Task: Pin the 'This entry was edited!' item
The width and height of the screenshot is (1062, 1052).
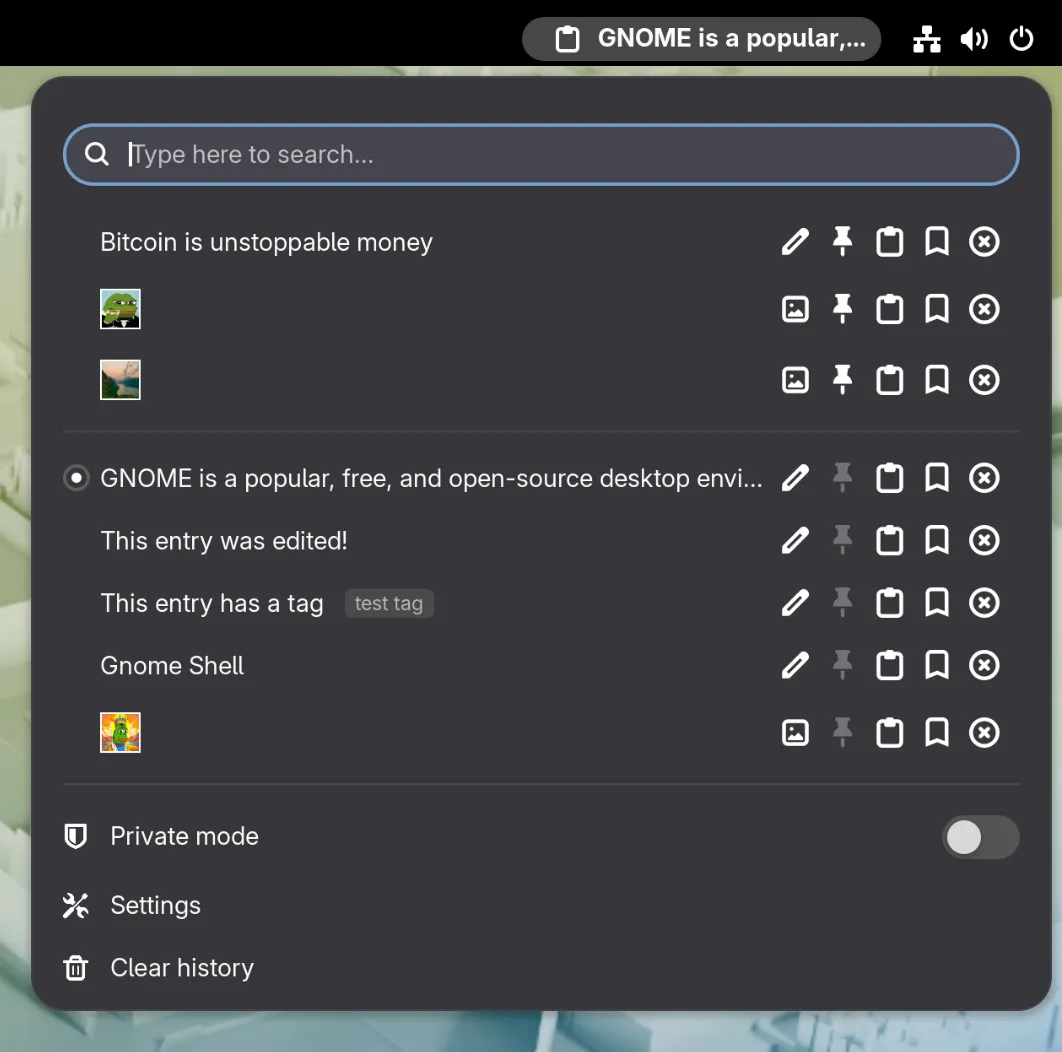Action: point(842,541)
